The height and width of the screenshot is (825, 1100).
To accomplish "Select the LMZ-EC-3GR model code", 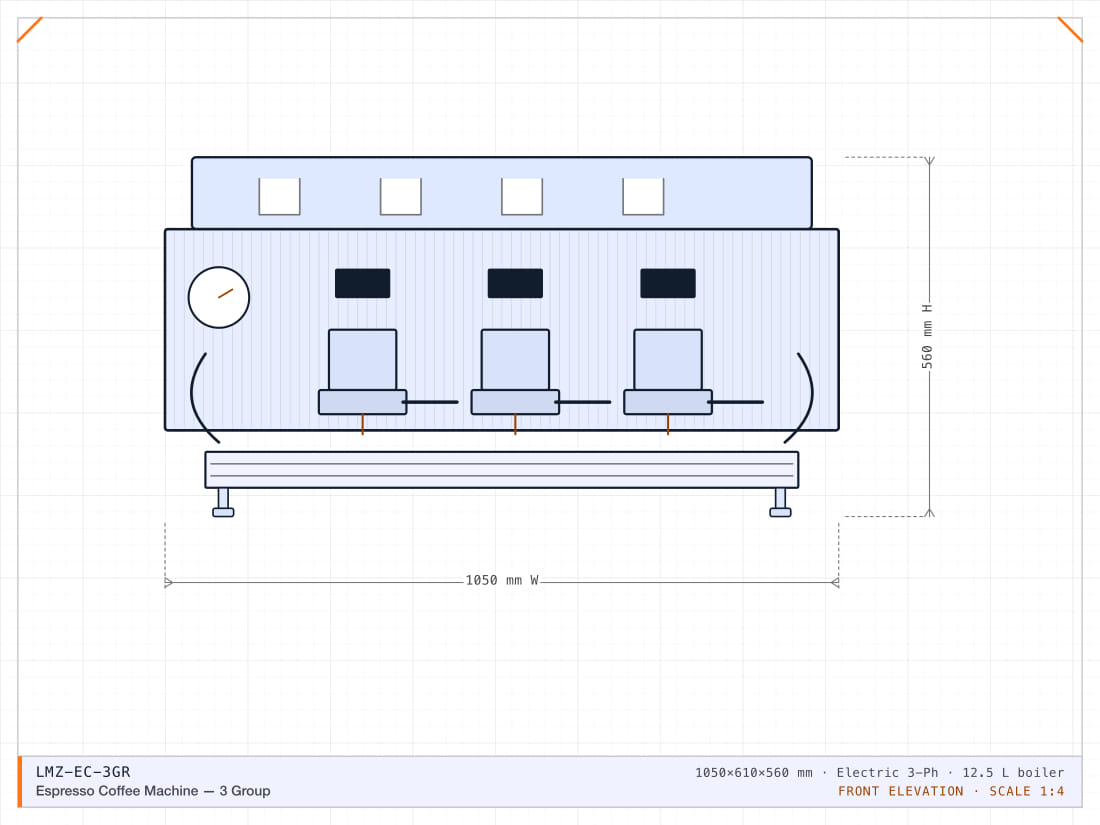I will point(83,772).
